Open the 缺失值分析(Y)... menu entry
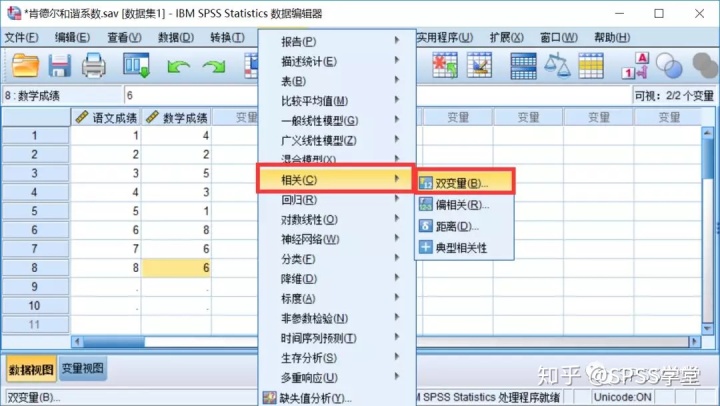Viewport: 720px width, 406px height. pos(337,398)
